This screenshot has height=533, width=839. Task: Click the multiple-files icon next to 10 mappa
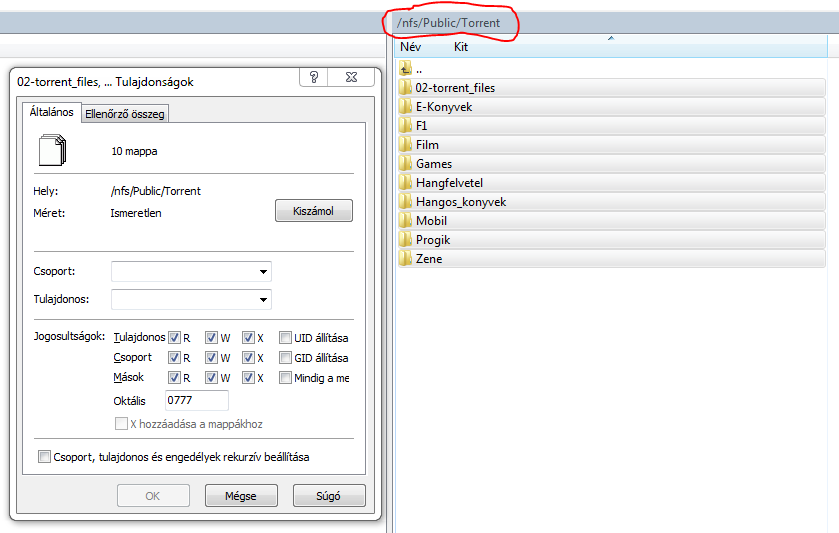[x=52, y=150]
